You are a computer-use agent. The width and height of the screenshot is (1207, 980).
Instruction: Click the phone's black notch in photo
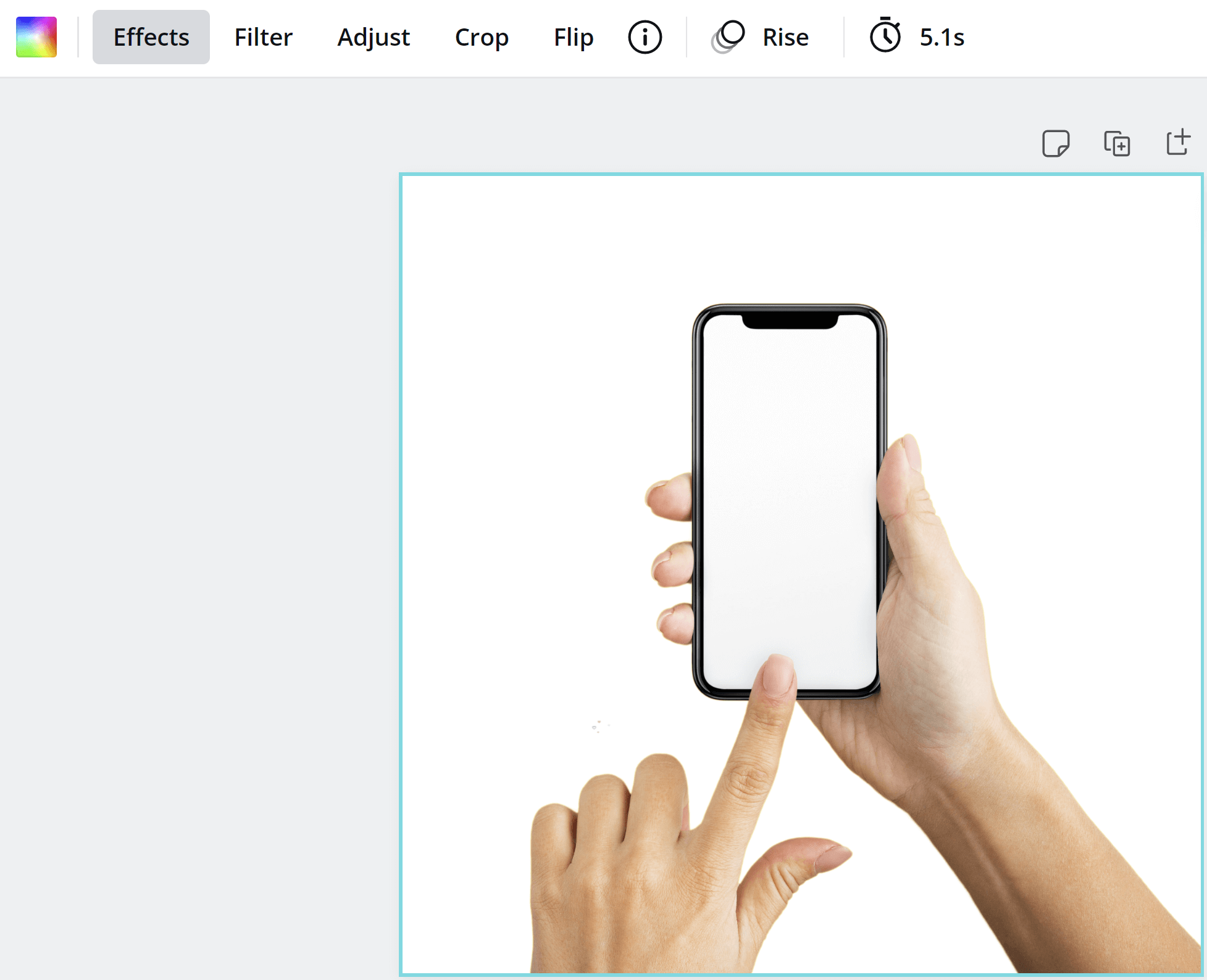click(790, 321)
